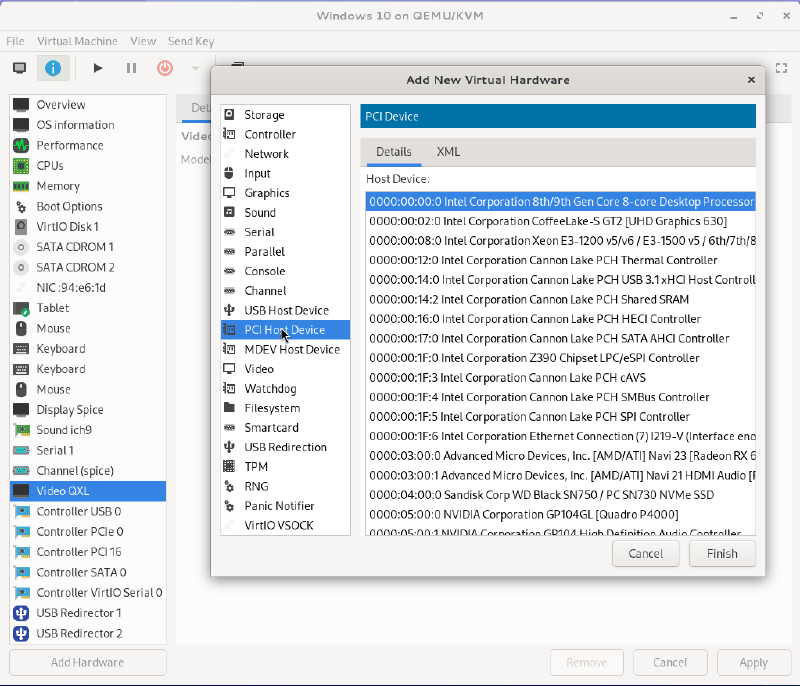The width and height of the screenshot is (800, 686).
Task: Click the Apply button in main window
Action: [x=754, y=662]
